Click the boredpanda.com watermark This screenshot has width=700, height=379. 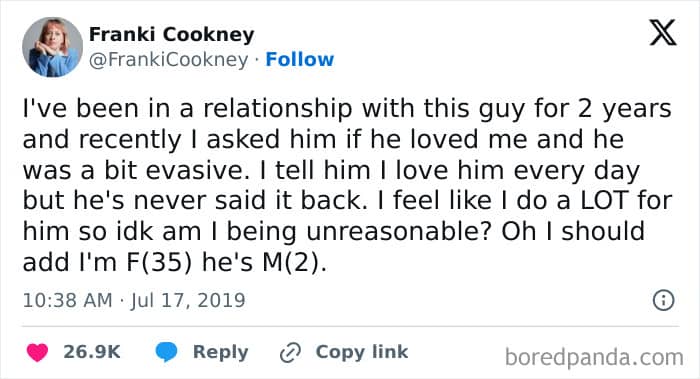click(x=594, y=357)
